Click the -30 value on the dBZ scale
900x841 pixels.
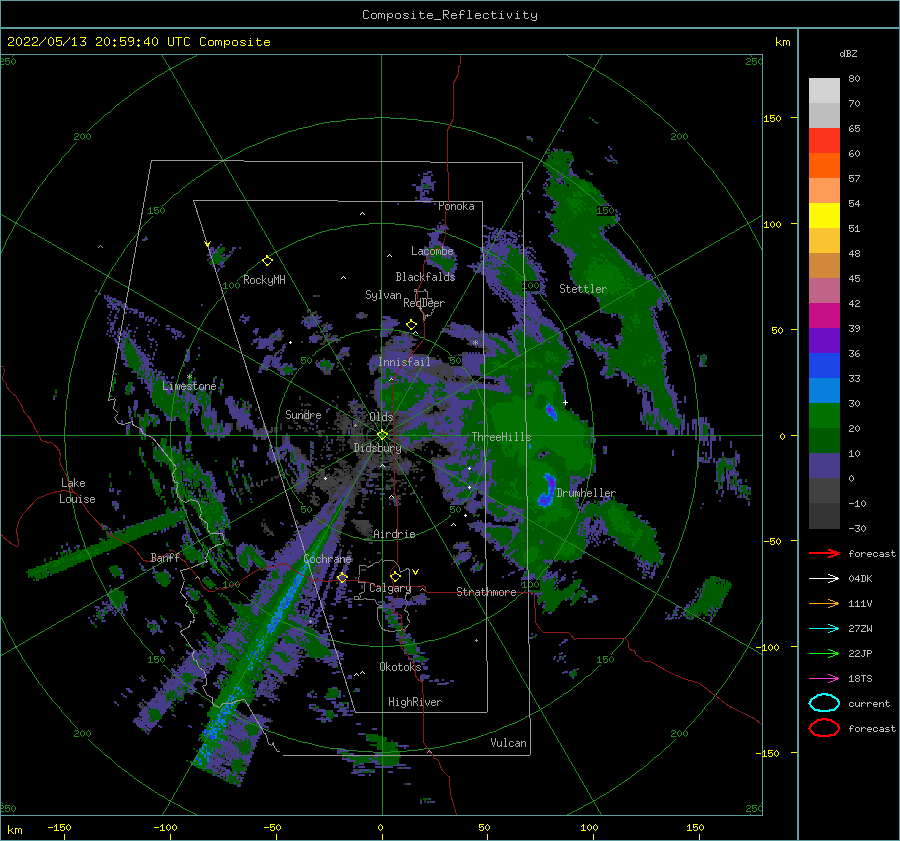pyautogui.click(x=858, y=528)
